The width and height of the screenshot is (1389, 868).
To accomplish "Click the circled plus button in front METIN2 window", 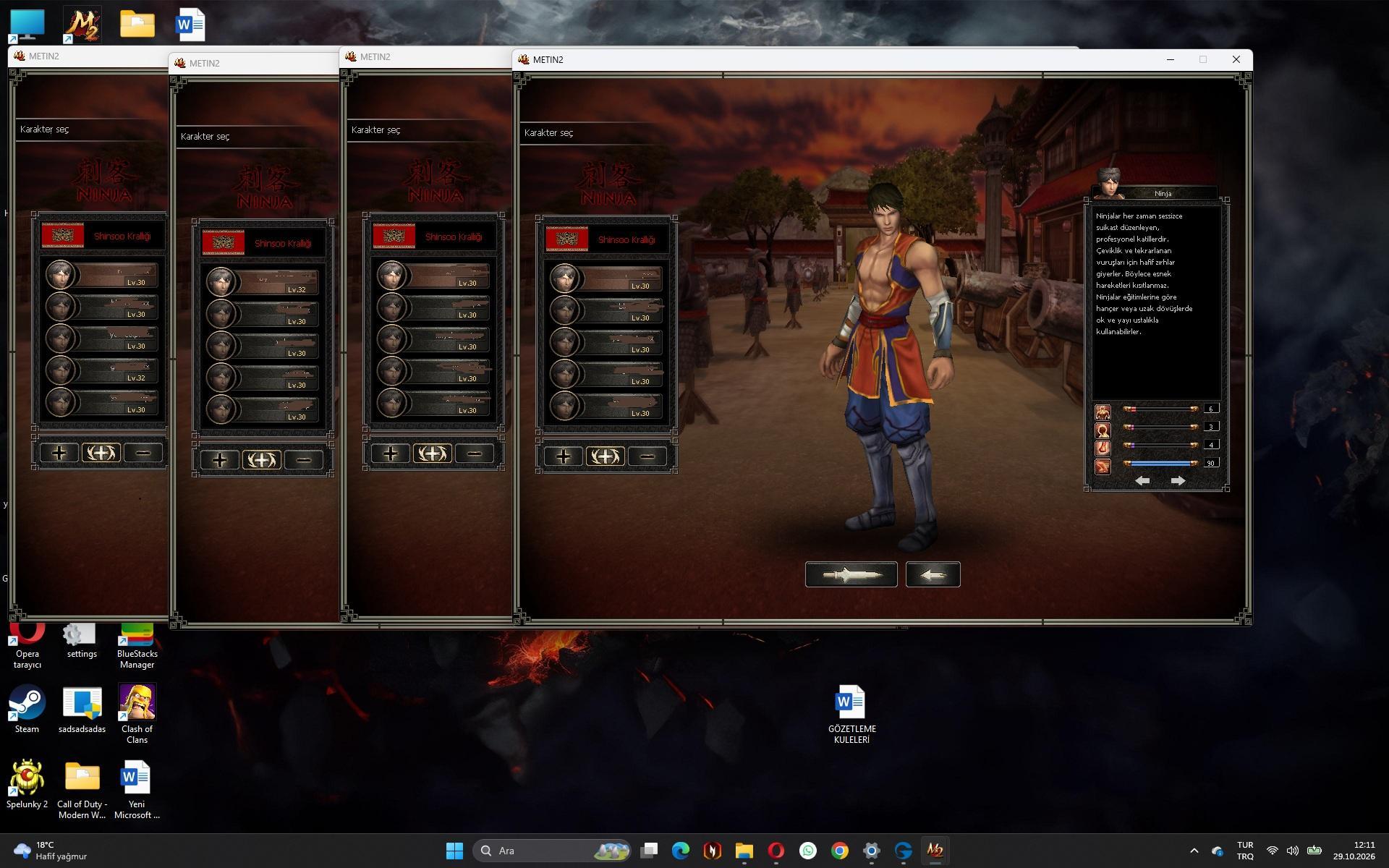I will coord(605,456).
